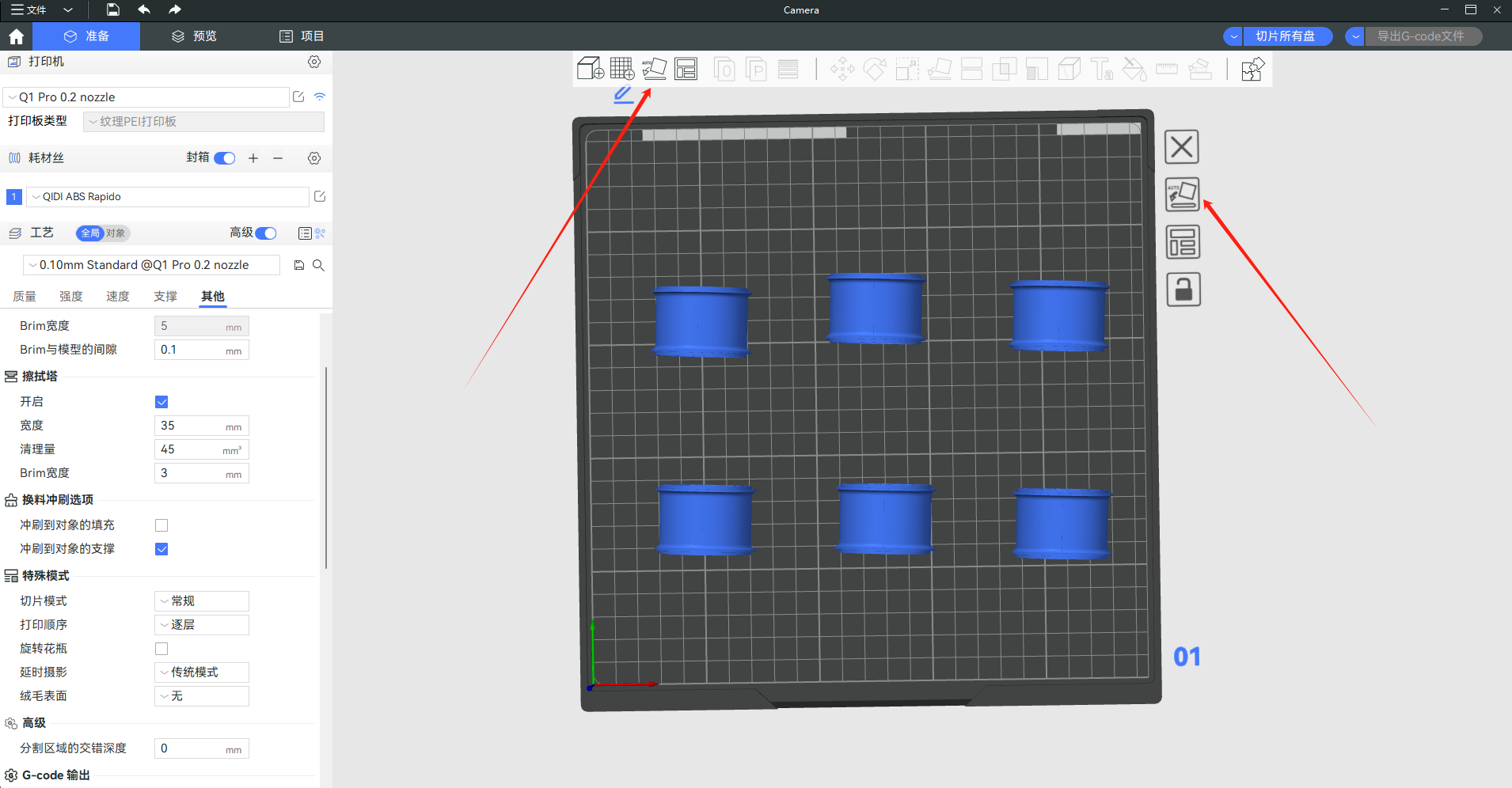Uncheck the 擦拭塔 开启 checkbox
Image resolution: width=1512 pixels, height=788 pixels.
[161, 402]
